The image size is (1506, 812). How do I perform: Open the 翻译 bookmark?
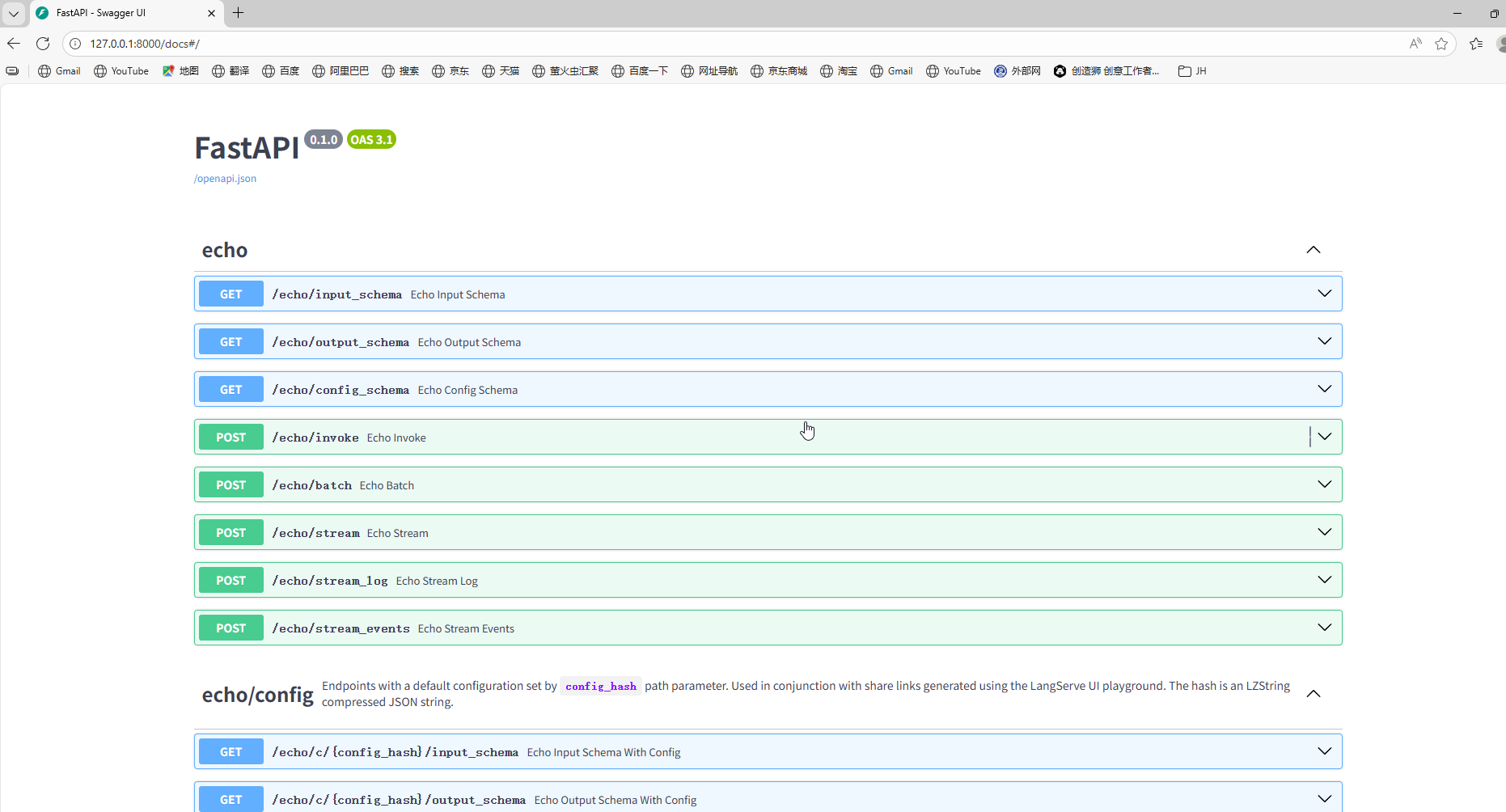point(231,71)
